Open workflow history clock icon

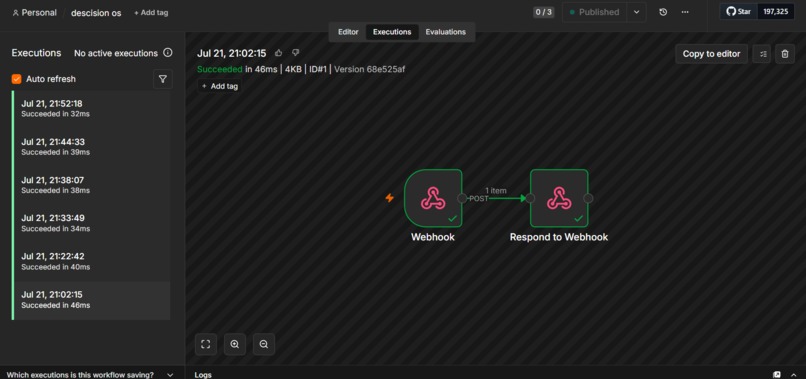point(663,12)
